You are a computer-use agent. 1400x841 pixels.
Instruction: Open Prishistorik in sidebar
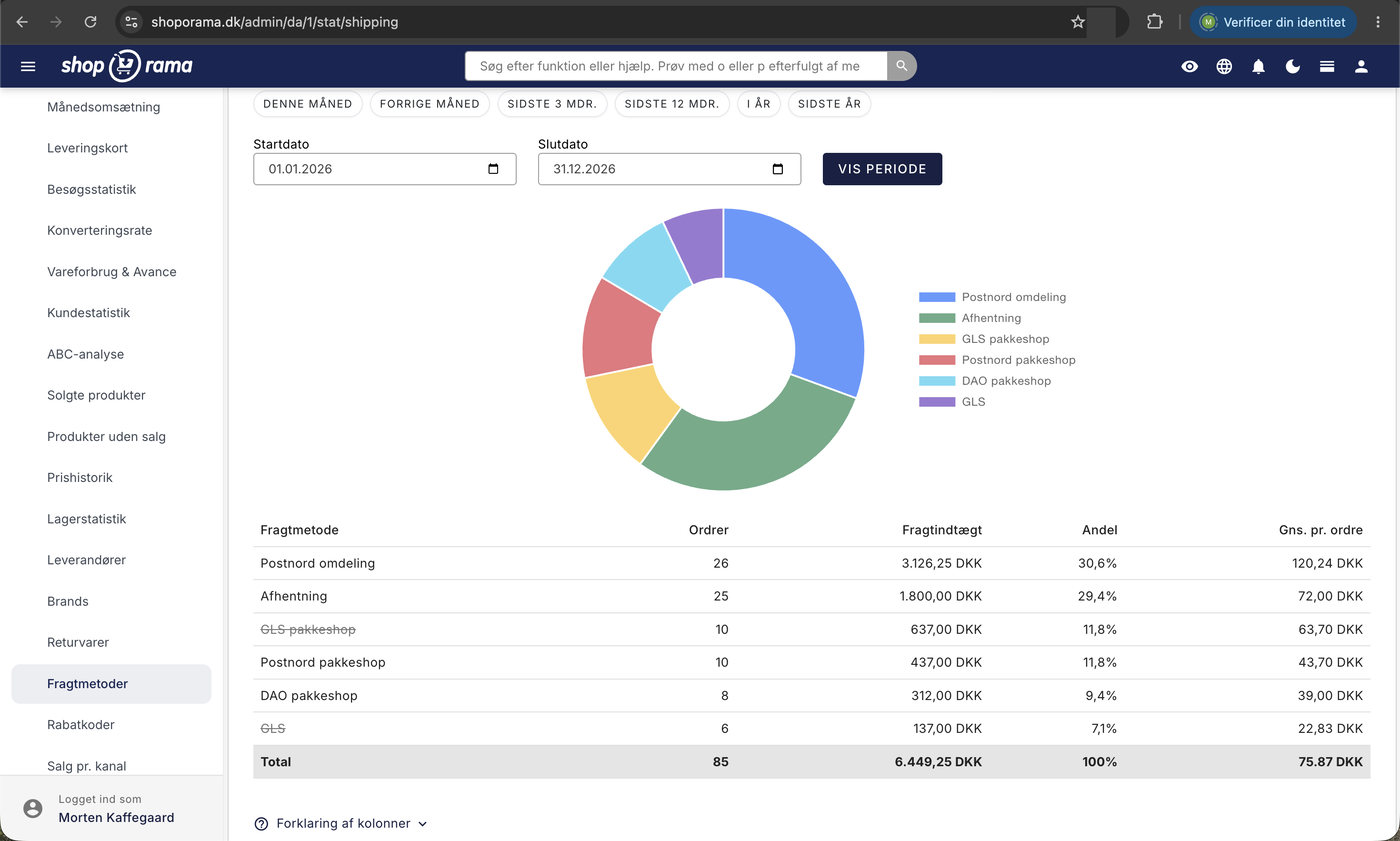pos(80,478)
